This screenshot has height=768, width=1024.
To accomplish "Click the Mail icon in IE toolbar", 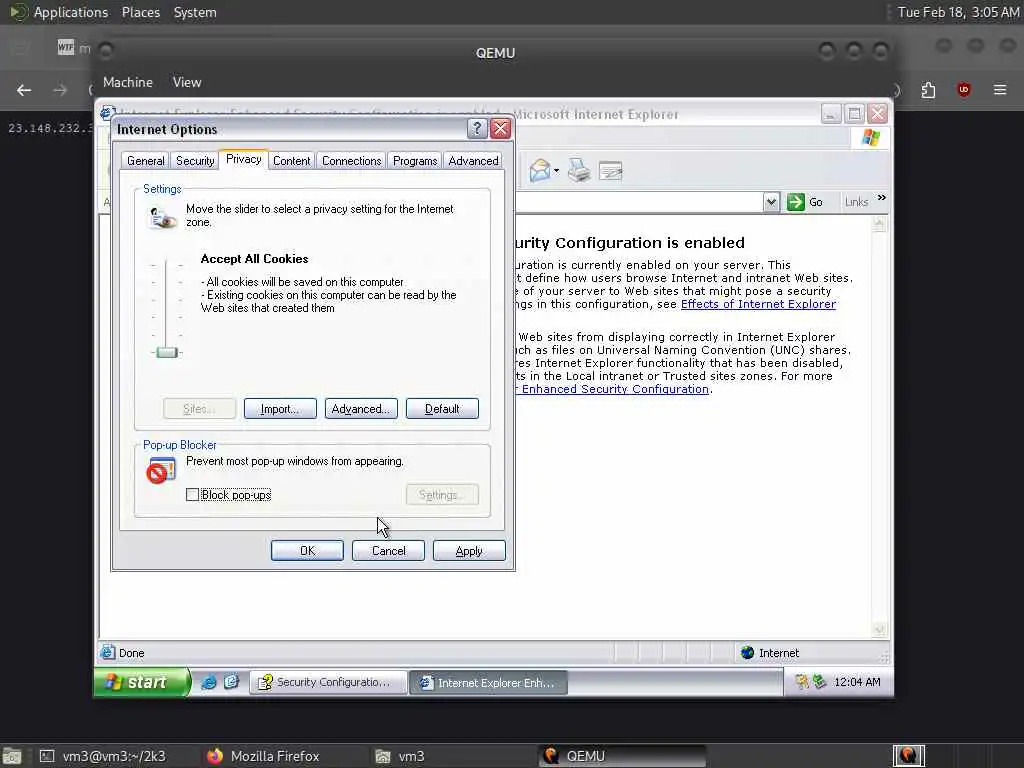I will pos(539,171).
